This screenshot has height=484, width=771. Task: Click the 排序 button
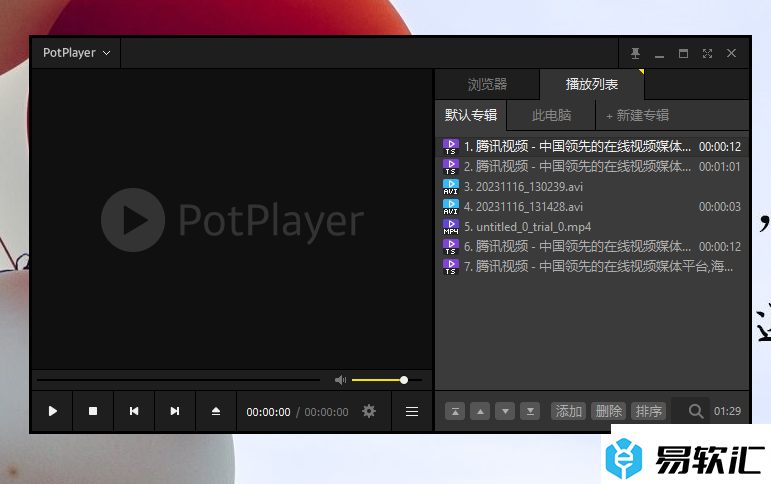(x=648, y=411)
